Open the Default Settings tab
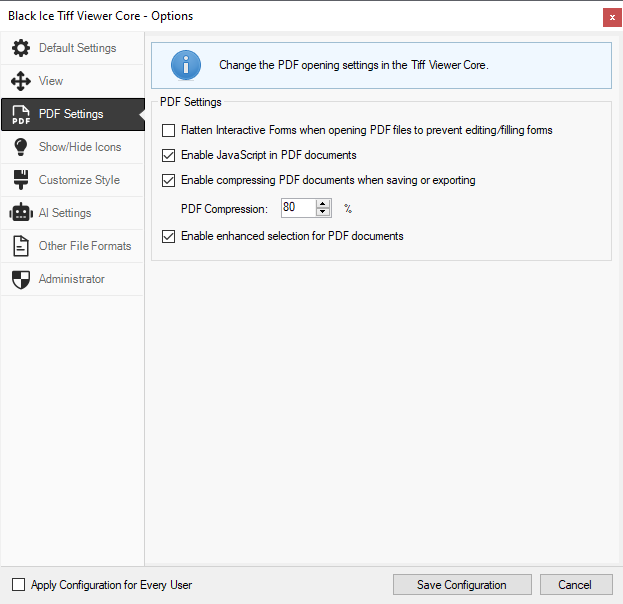 (x=73, y=48)
